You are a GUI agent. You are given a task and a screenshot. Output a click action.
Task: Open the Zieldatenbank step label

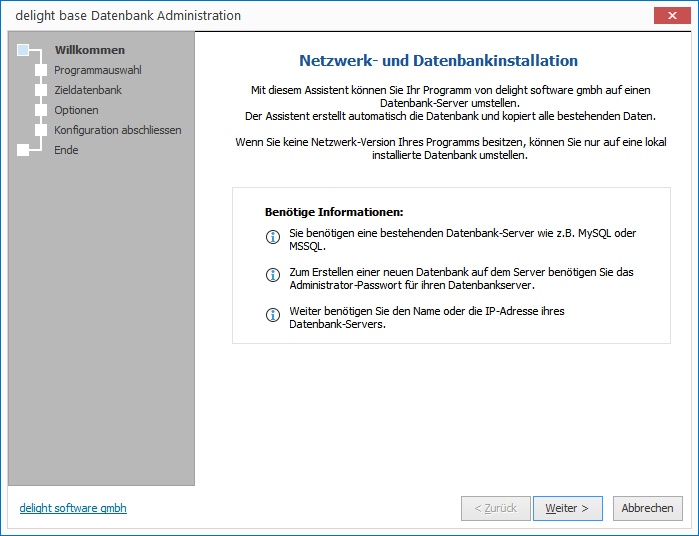(x=88, y=90)
